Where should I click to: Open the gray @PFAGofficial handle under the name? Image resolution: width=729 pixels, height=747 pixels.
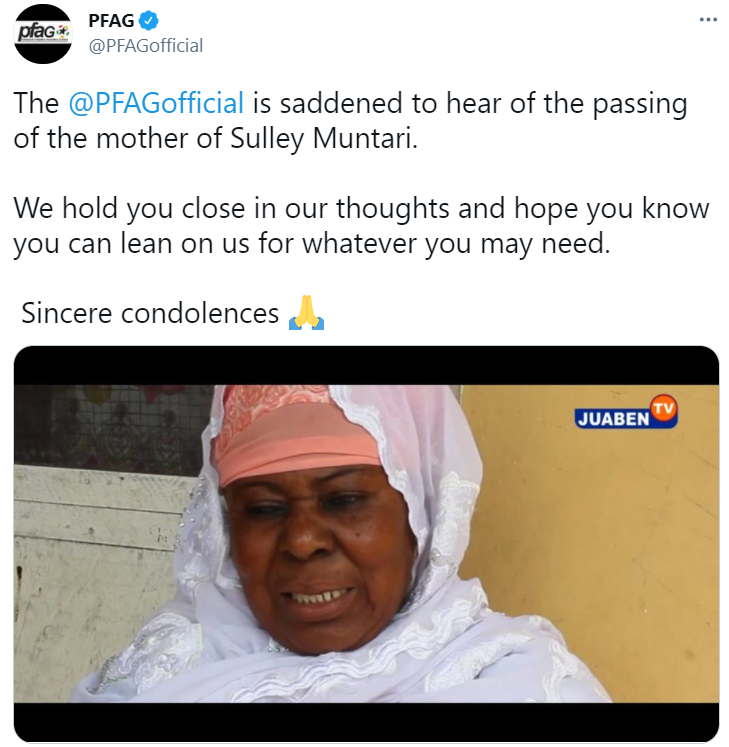point(146,46)
